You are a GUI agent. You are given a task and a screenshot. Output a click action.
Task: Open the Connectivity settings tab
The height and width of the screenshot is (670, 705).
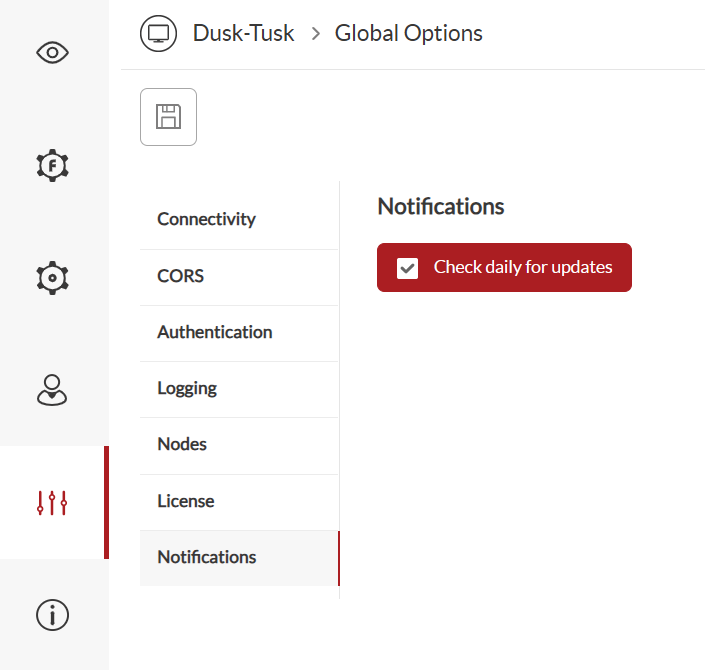point(239,219)
